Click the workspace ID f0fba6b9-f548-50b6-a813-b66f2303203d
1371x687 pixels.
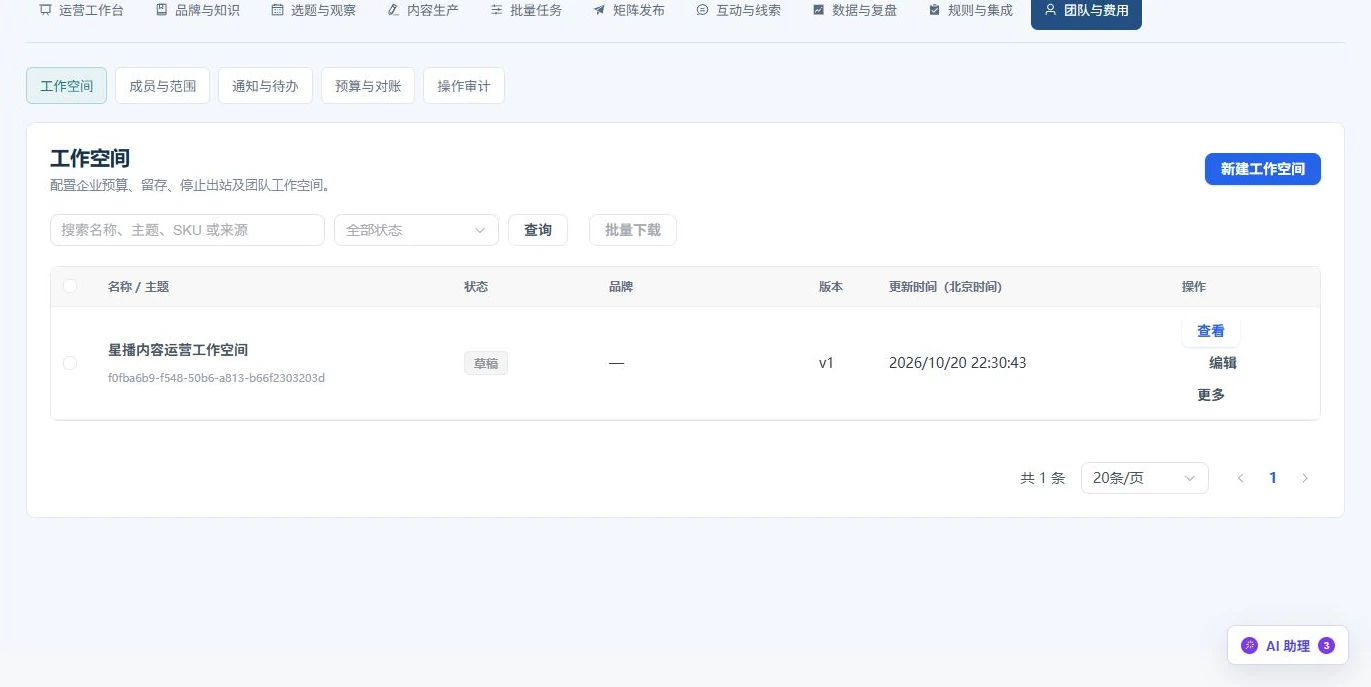point(216,378)
